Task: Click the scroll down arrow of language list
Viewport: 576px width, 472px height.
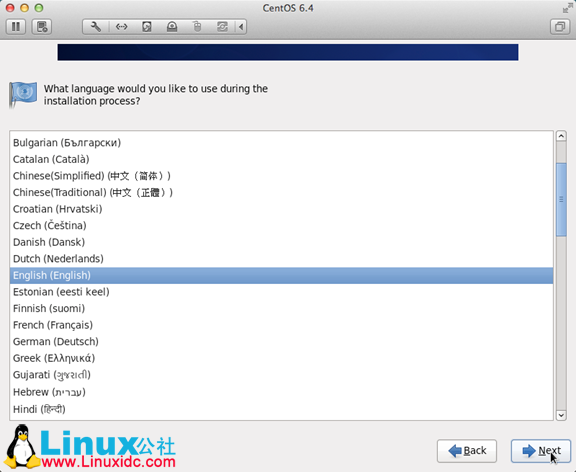Action: [x=561, y=415]
